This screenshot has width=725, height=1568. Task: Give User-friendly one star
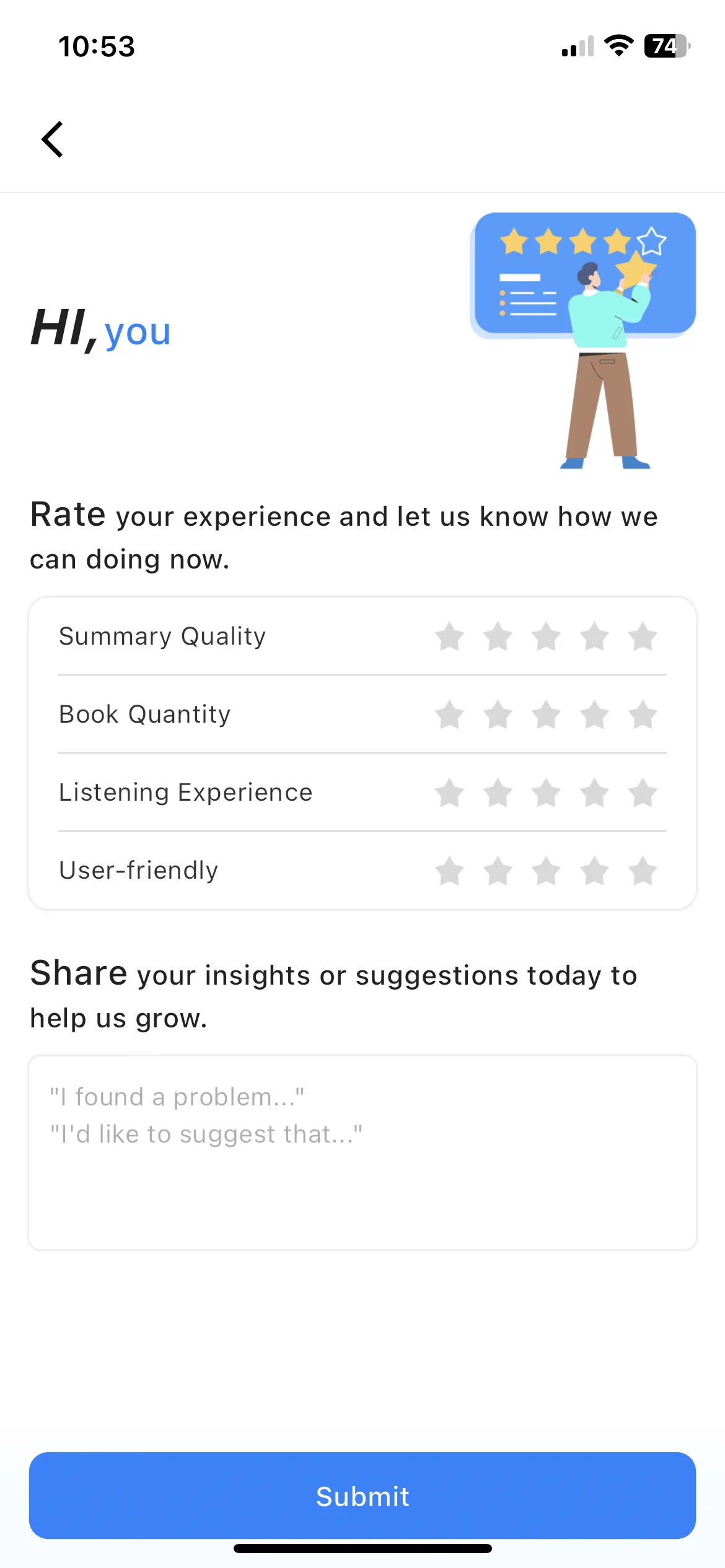click(x=450, y=871)
